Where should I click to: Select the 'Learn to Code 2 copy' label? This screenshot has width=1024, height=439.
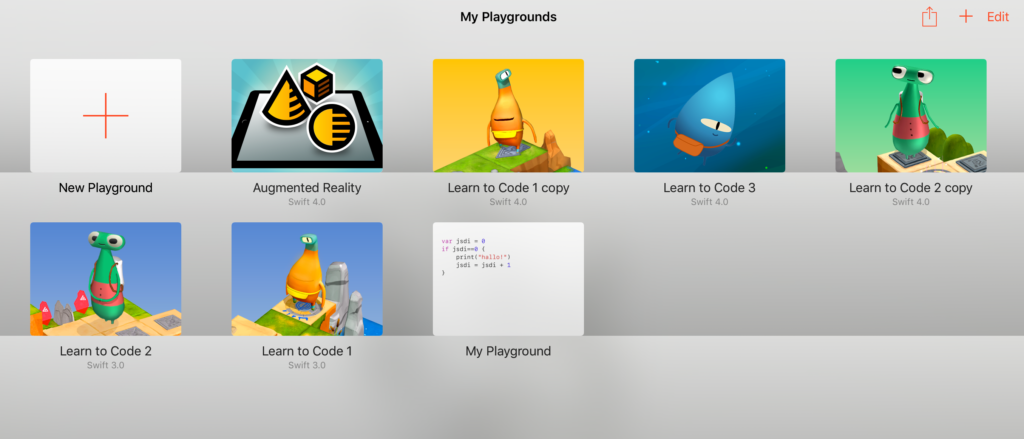910,188
